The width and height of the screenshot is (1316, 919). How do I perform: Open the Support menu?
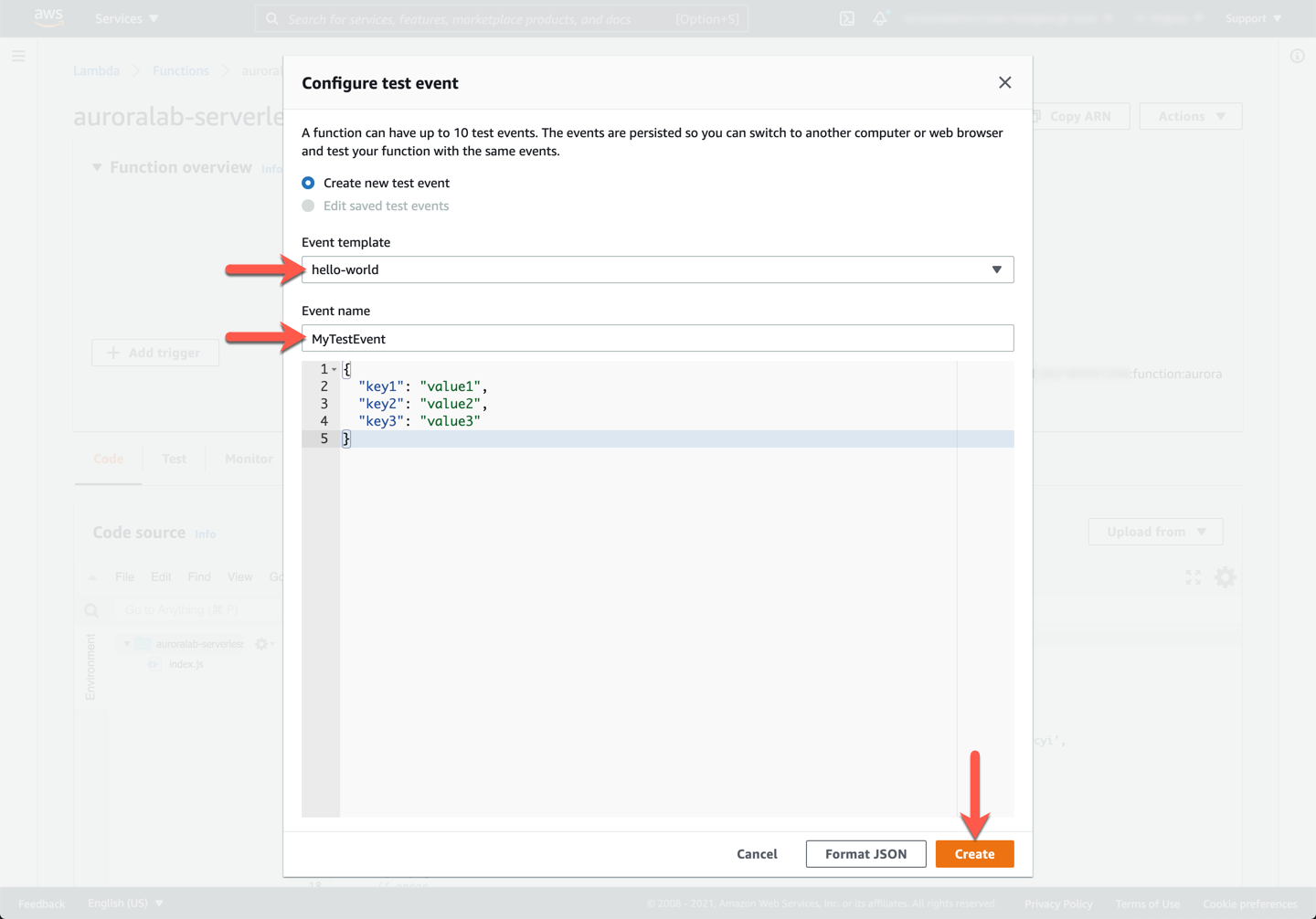pos(1253,18)
